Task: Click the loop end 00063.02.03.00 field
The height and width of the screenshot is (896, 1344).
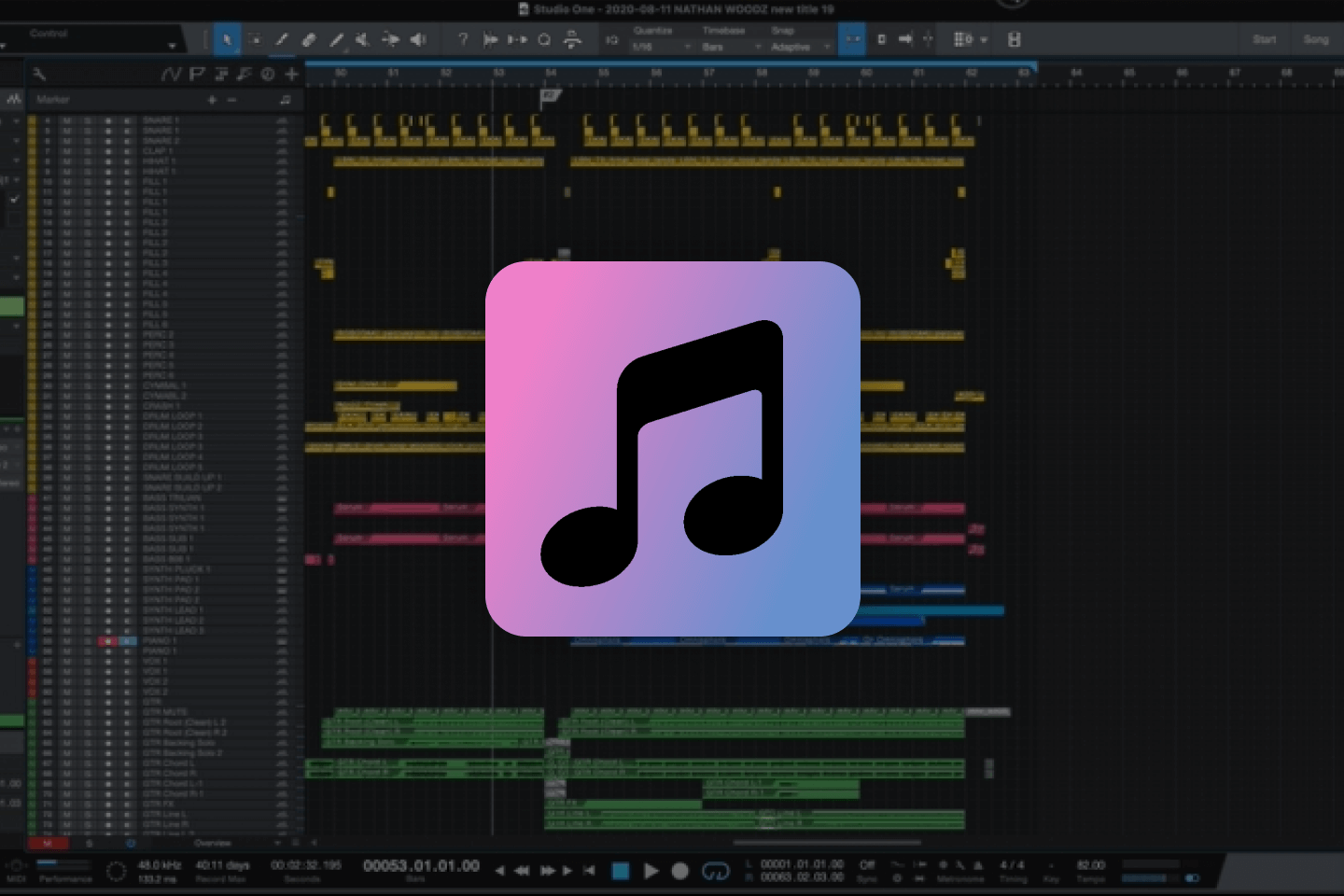Action: pyautogui.click(x=802, y=877)
